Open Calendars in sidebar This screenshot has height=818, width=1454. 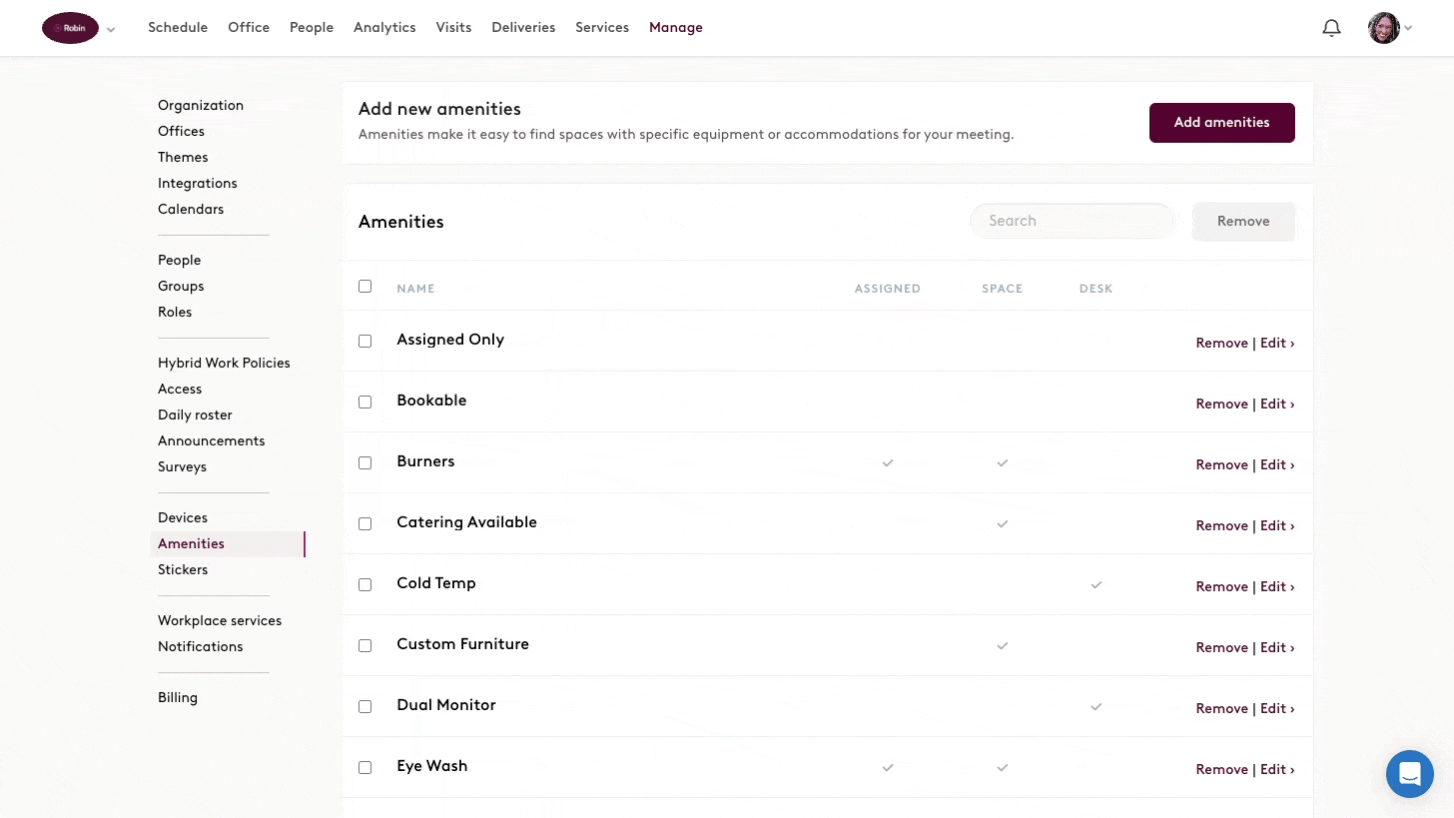coord(191,209)
